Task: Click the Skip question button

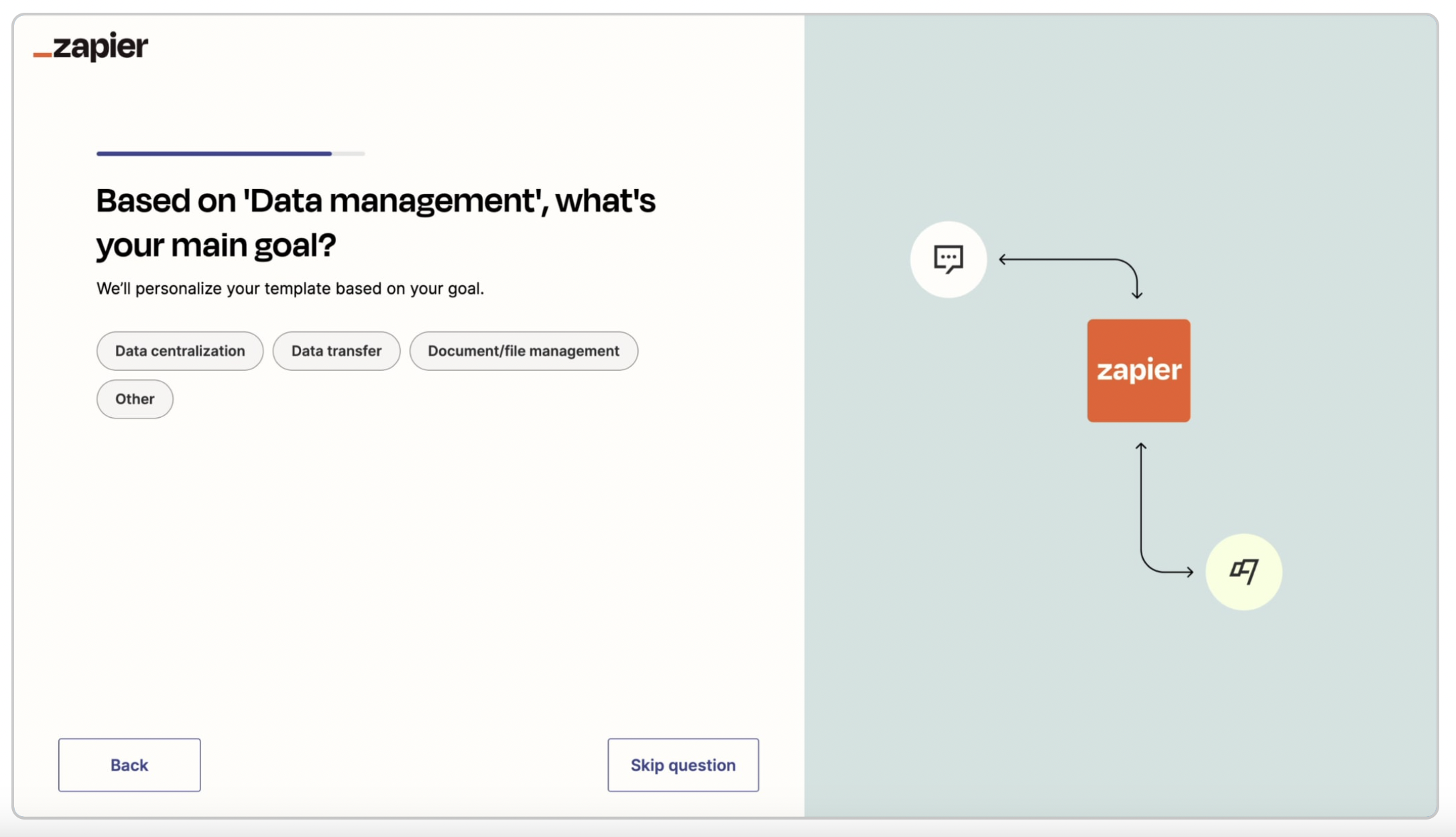Action: click(683, 765)
